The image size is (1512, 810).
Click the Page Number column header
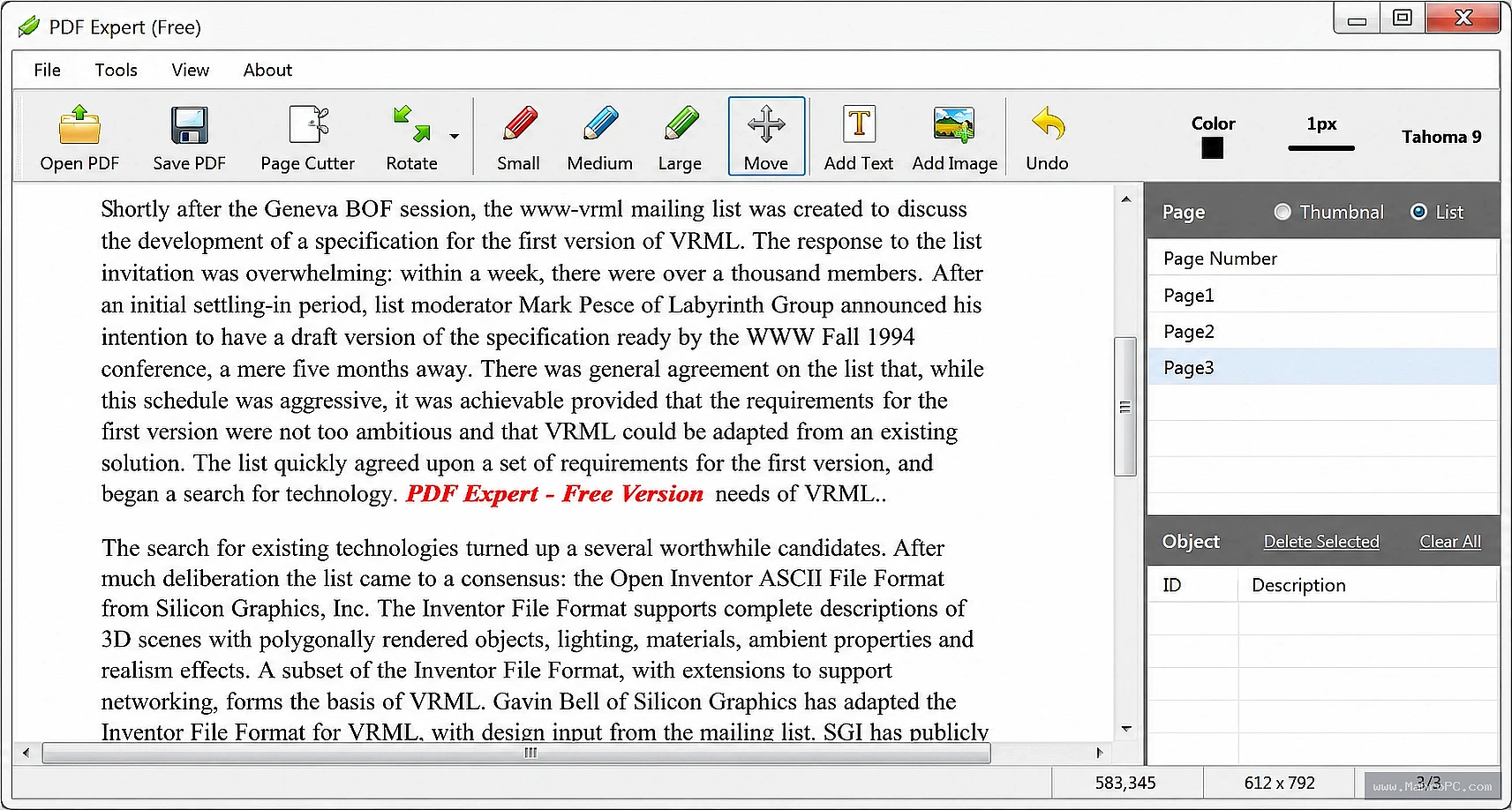coord(1322,258)
